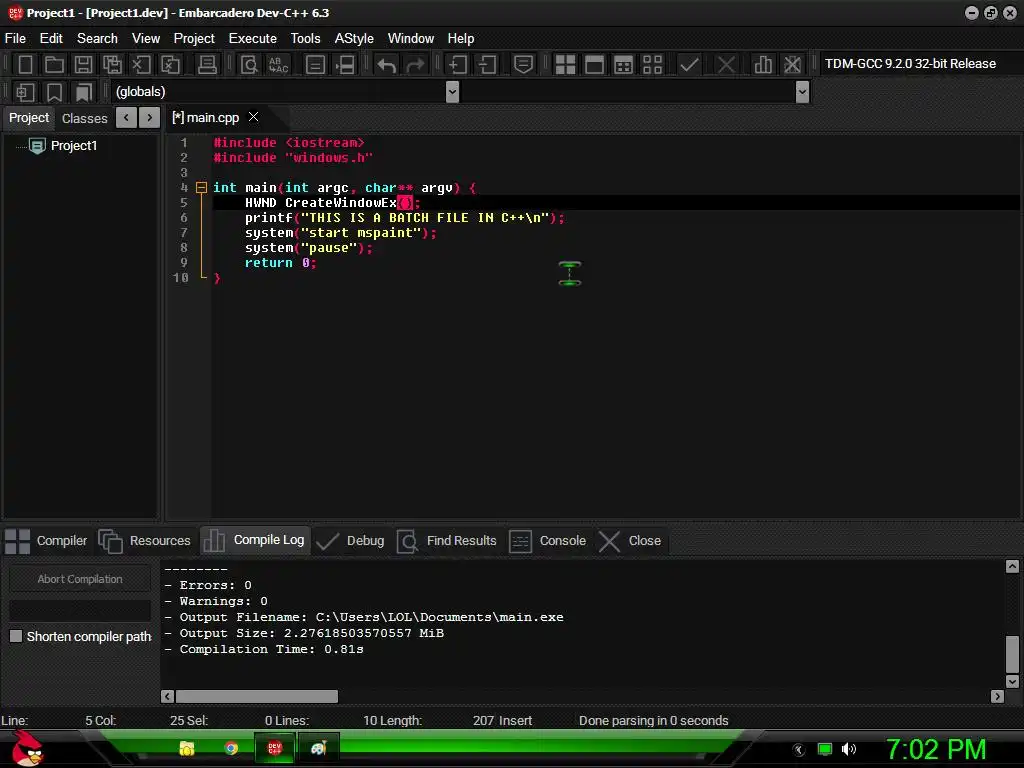Click the Toggle bookmark icon

tap(54, 92)
